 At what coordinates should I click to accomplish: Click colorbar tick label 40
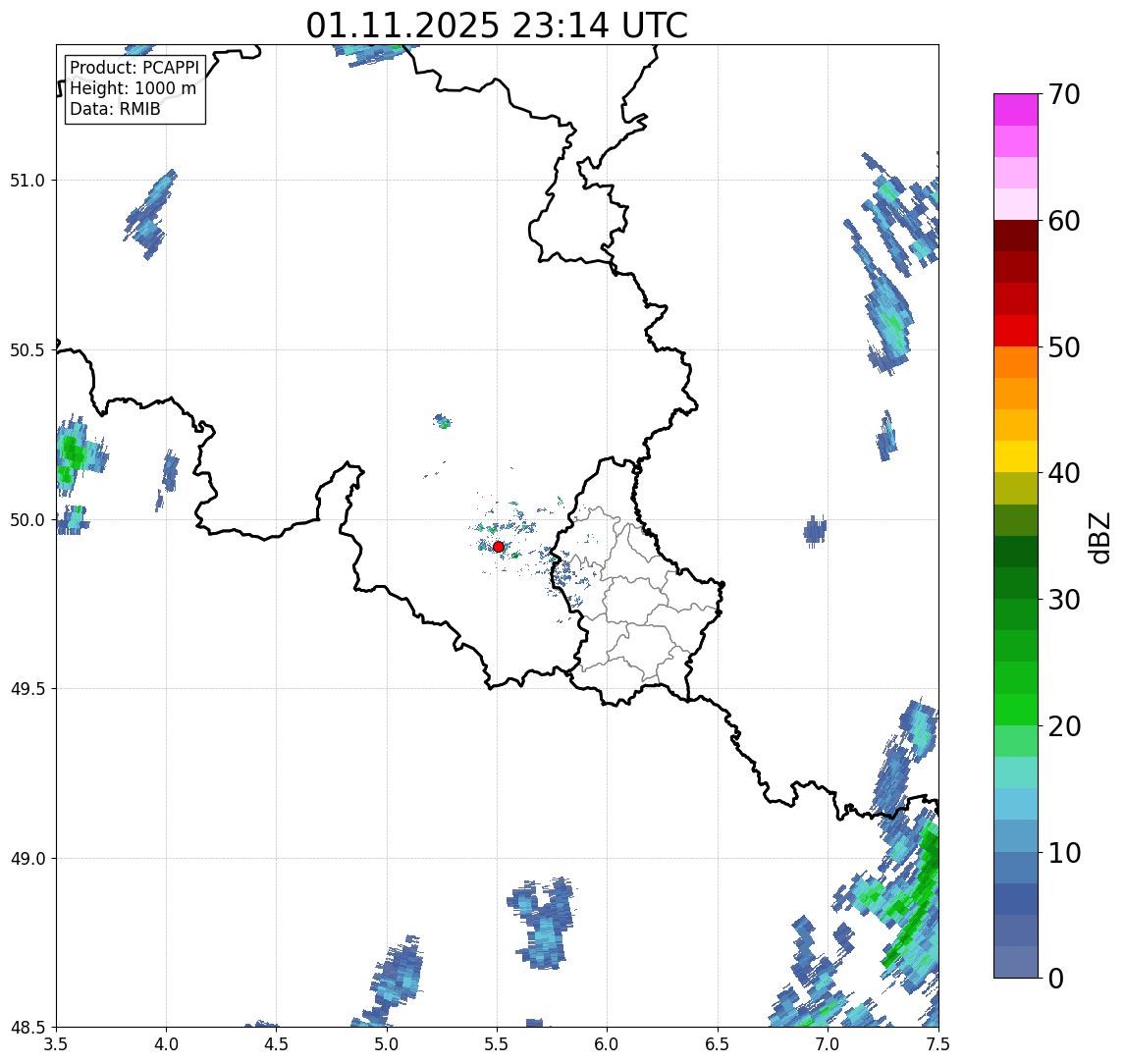click(x=1064, y=473)
